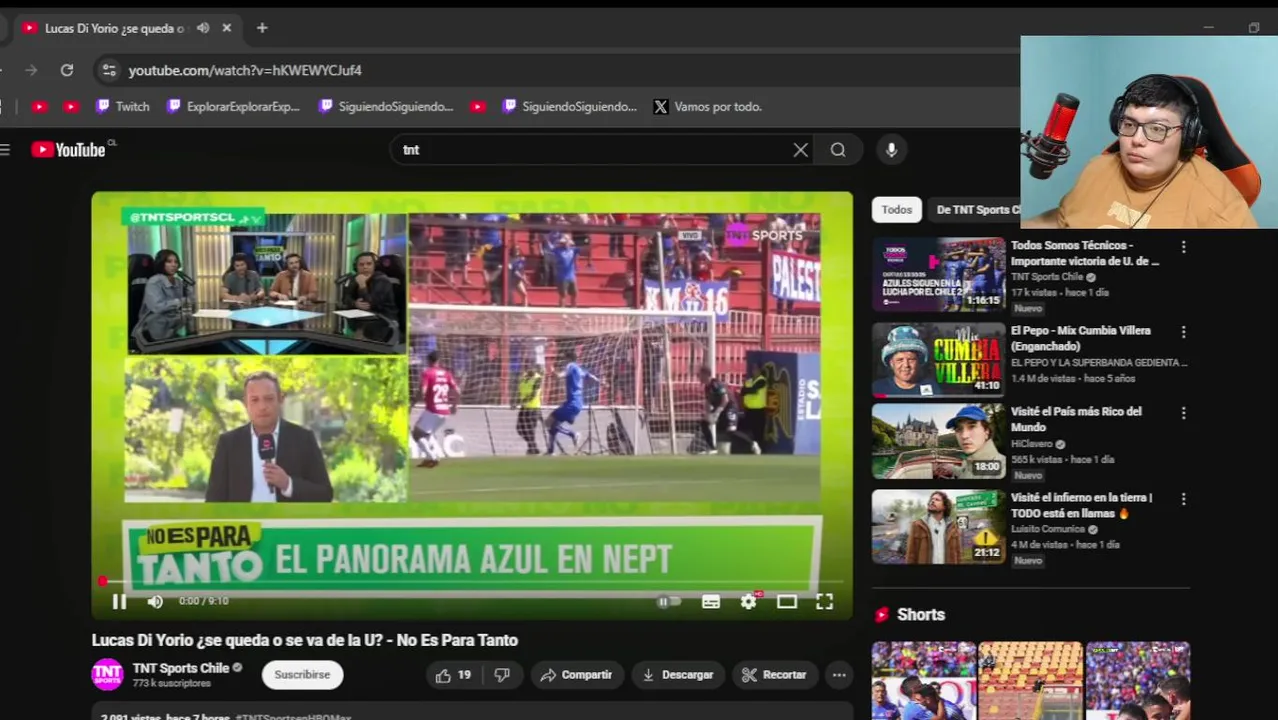Open the SiguiendoSiguiendo bookmark before Vamos por todo

click(569, 106)
